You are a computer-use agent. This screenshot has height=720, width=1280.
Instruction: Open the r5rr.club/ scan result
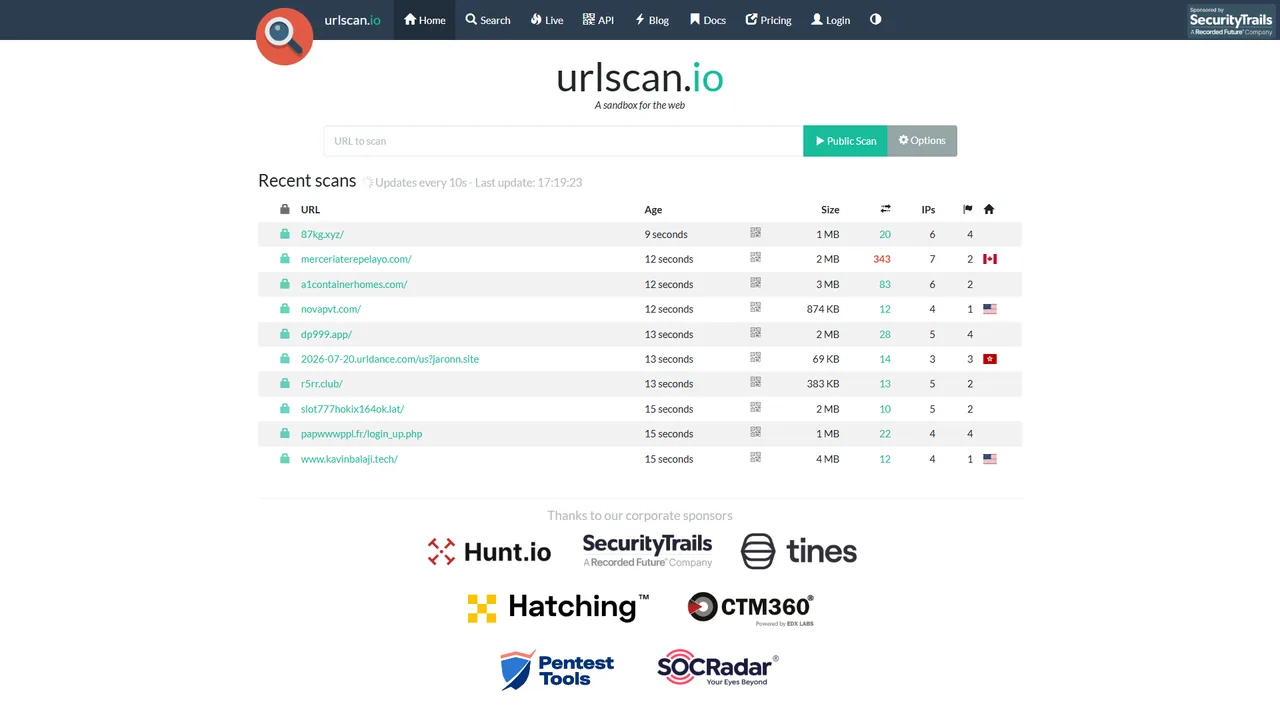point(322,384)
